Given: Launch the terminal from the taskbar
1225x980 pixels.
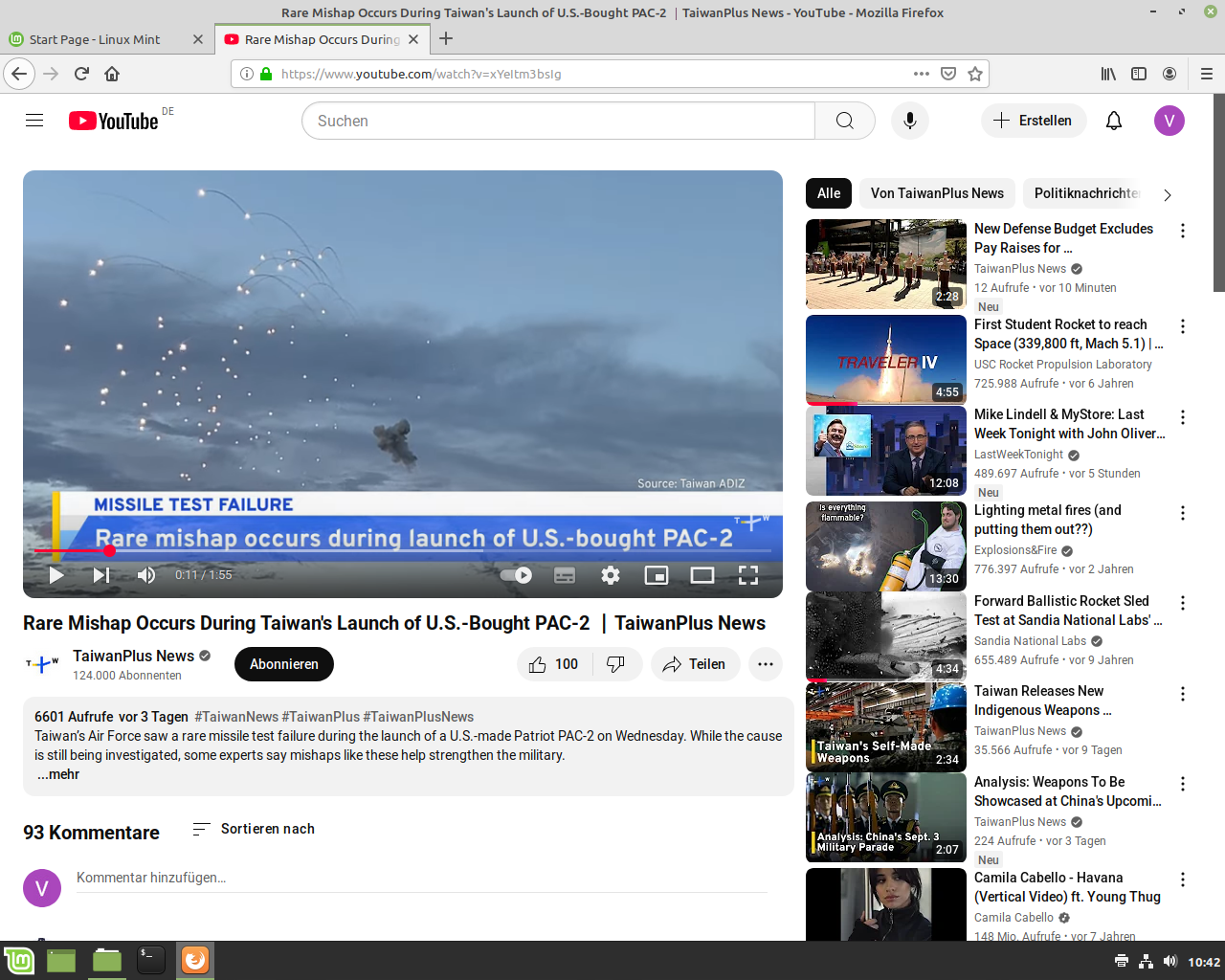Looking at the screenshot, I should [x=151, y=960].
